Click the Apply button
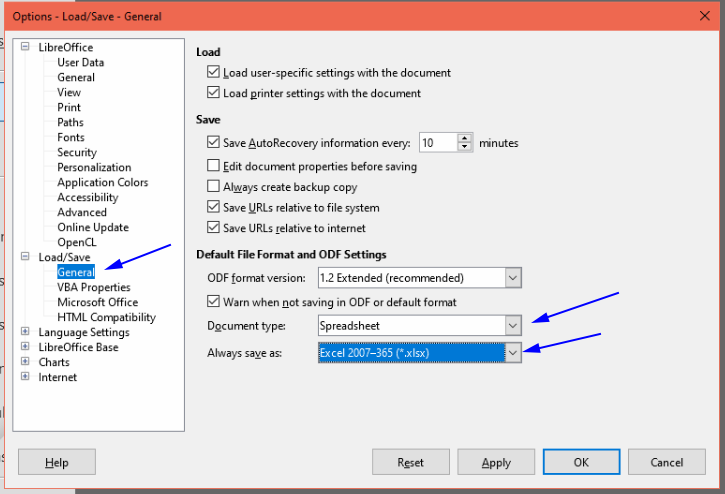 [496, 462]
